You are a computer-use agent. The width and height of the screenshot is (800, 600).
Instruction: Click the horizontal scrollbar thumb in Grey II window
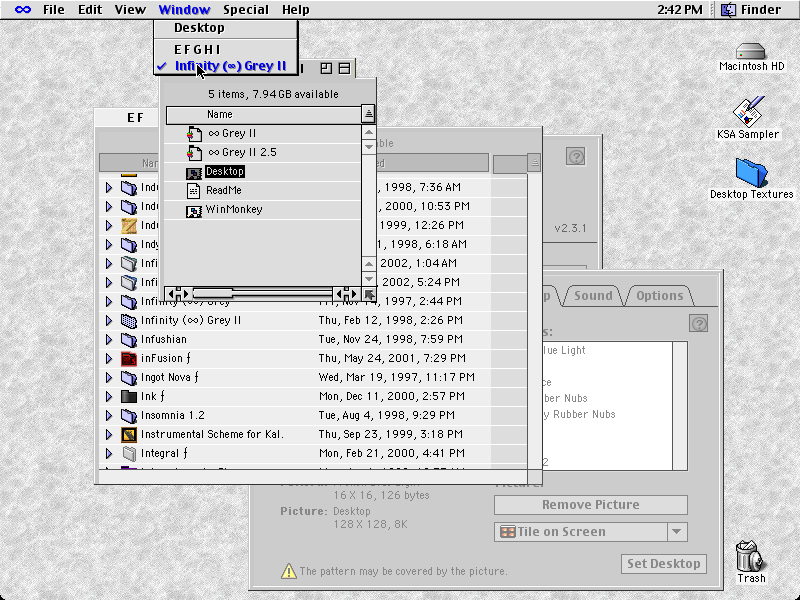(x=213, y=293)
